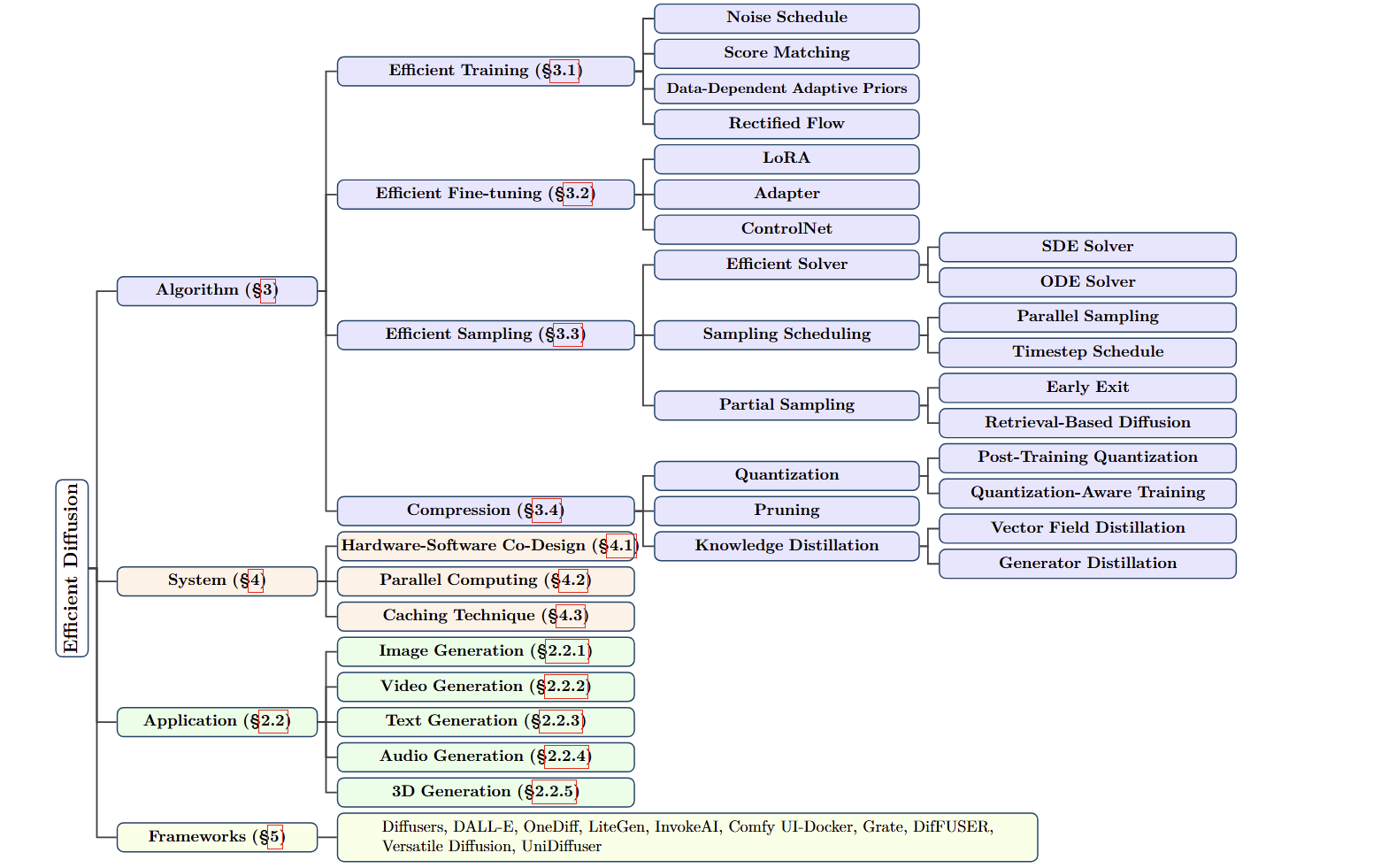Open the §4.2 Parallel Computing reference
The image size is (1381, 868).
[x=572, y=580]
